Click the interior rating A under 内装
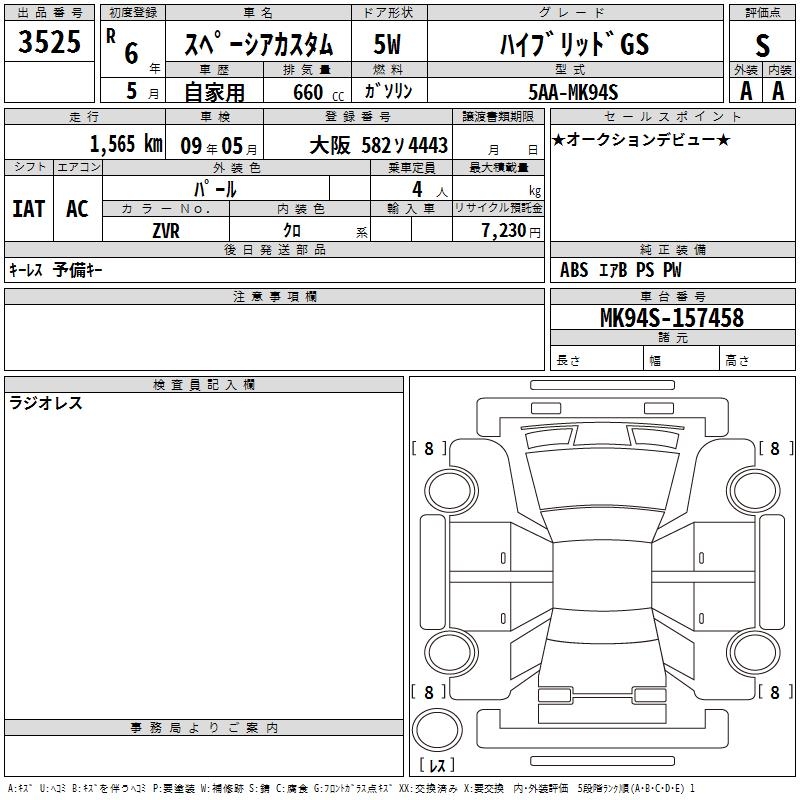 coord(779,91)
